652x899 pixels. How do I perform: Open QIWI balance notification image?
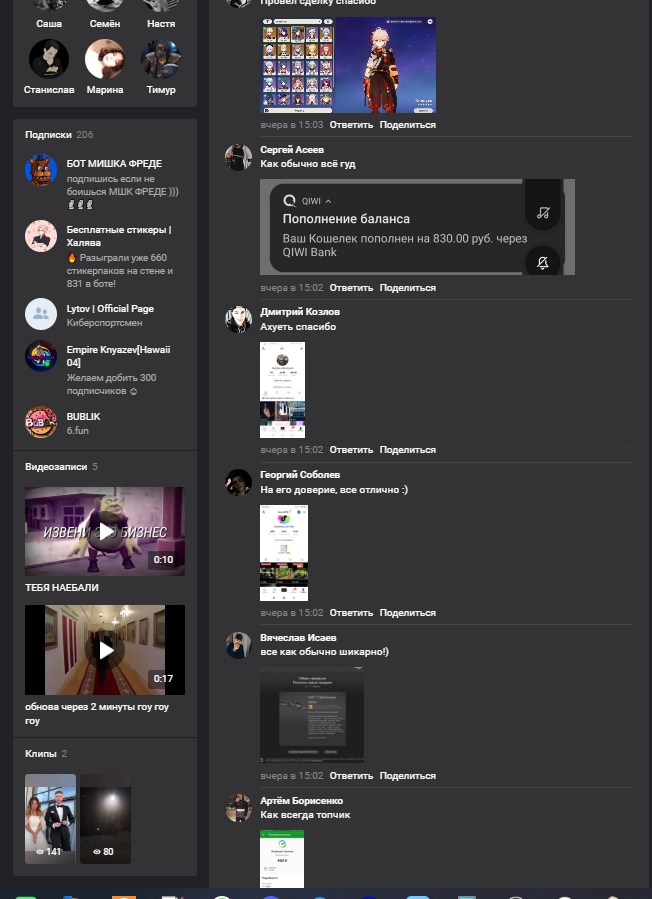417,227
